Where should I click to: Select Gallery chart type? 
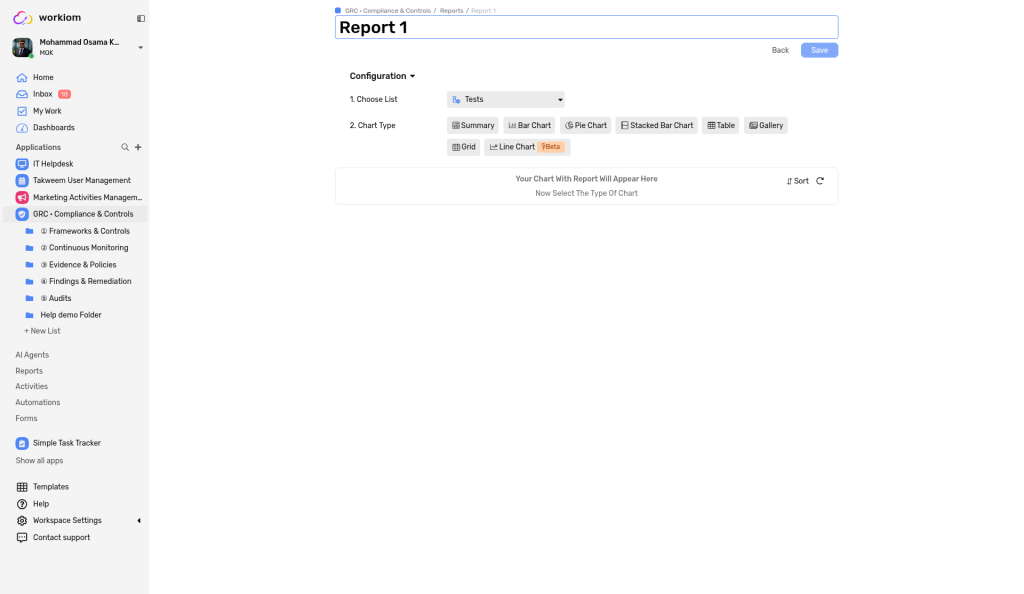coord(765,125)
